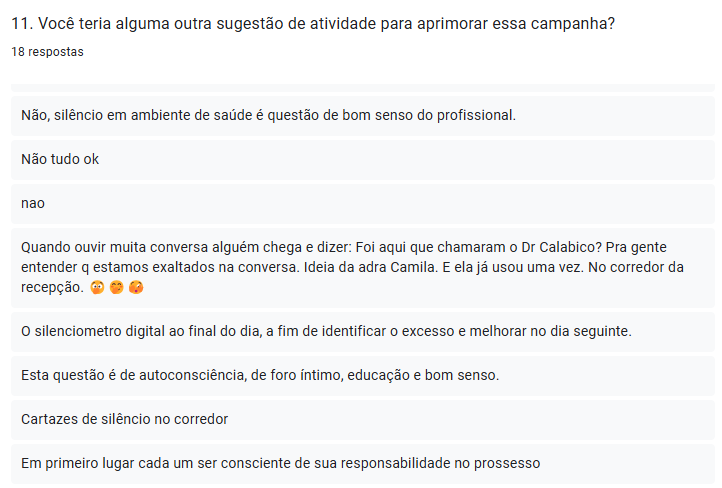
Task: Click the 'autoconsciência' response row
Action: [260, 375]
